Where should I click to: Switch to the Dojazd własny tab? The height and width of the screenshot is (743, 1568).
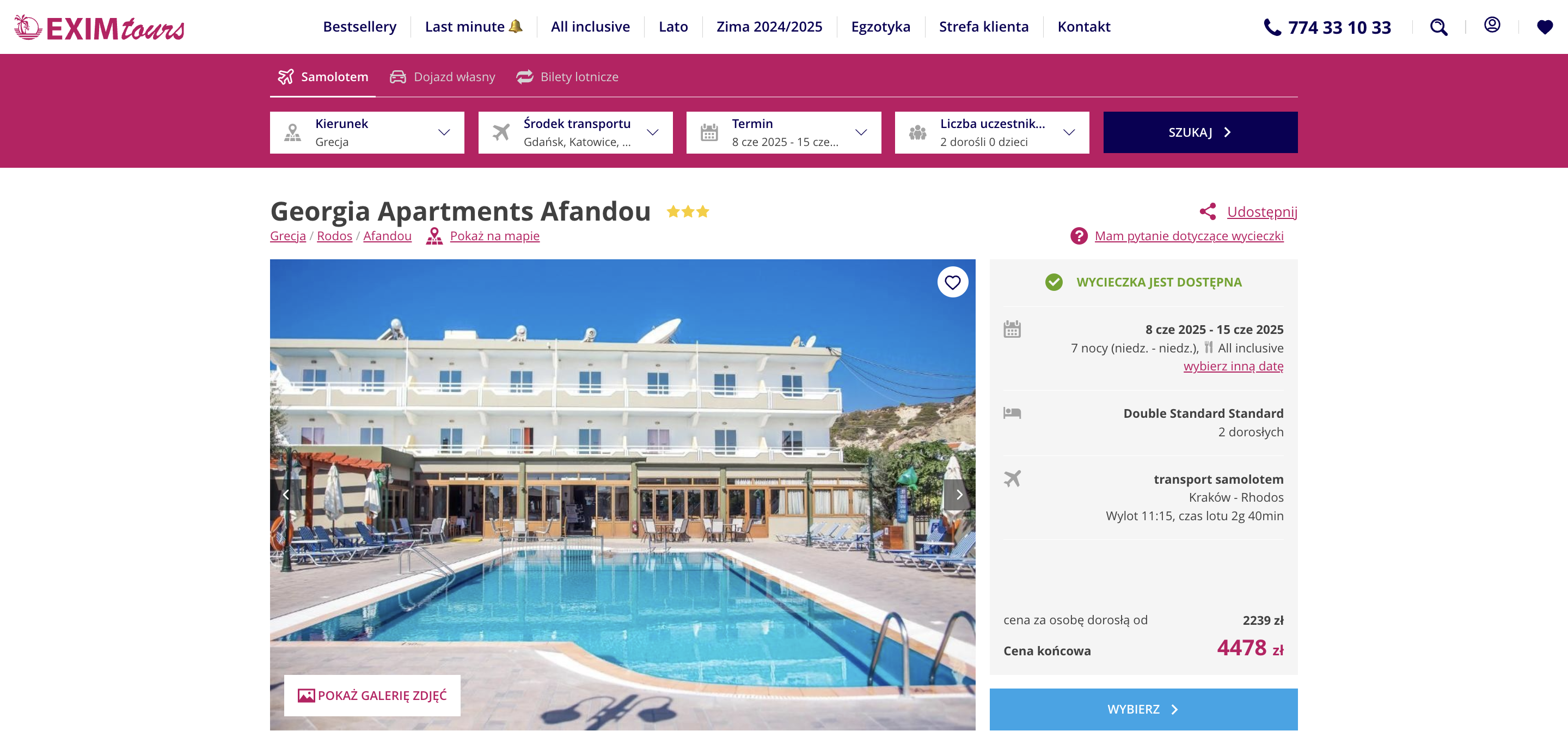(x=443, y=77)
